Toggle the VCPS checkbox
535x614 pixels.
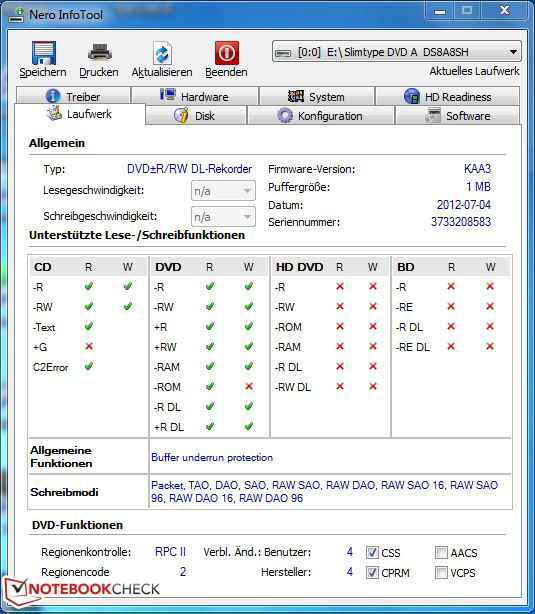click(441, 572)
